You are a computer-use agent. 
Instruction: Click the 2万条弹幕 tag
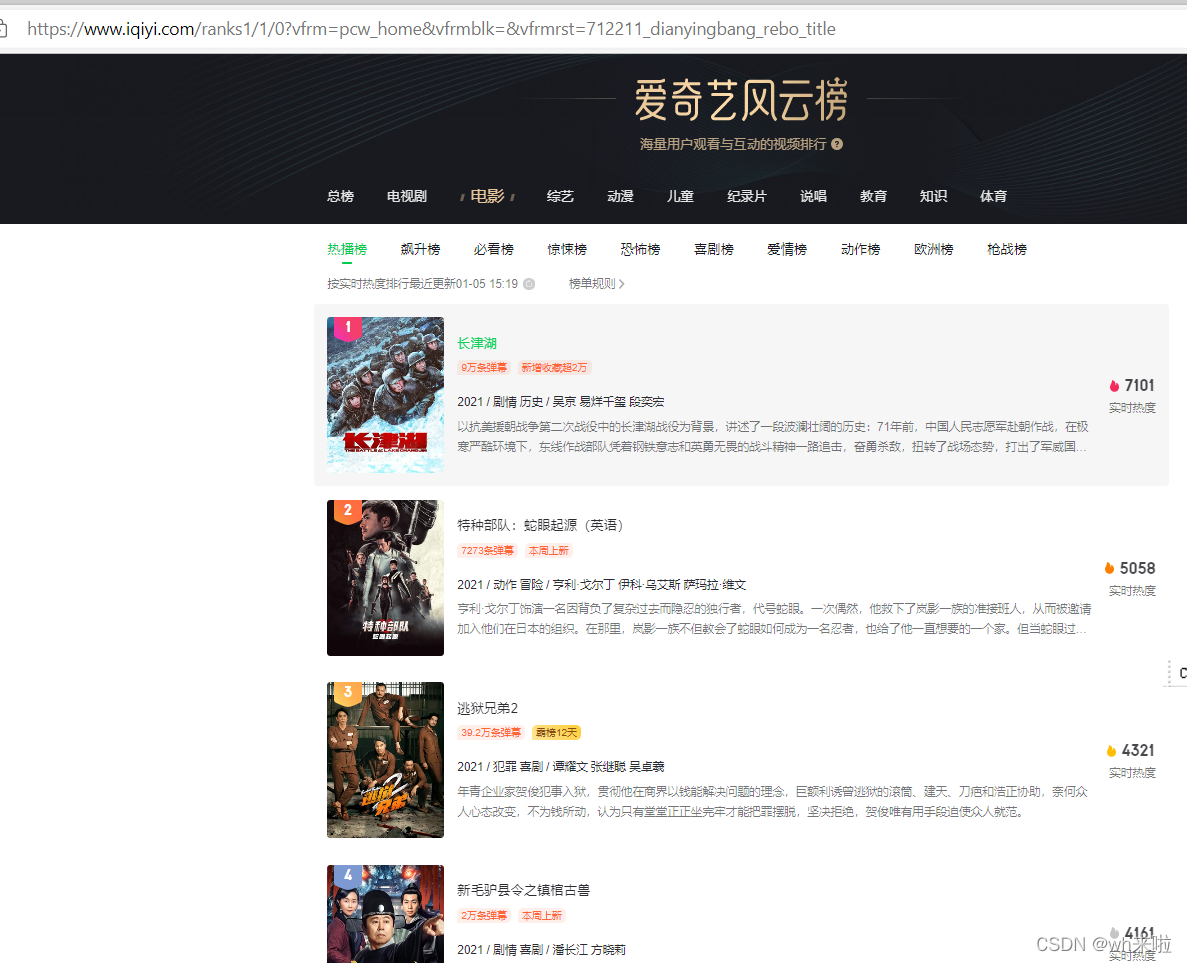484,915
